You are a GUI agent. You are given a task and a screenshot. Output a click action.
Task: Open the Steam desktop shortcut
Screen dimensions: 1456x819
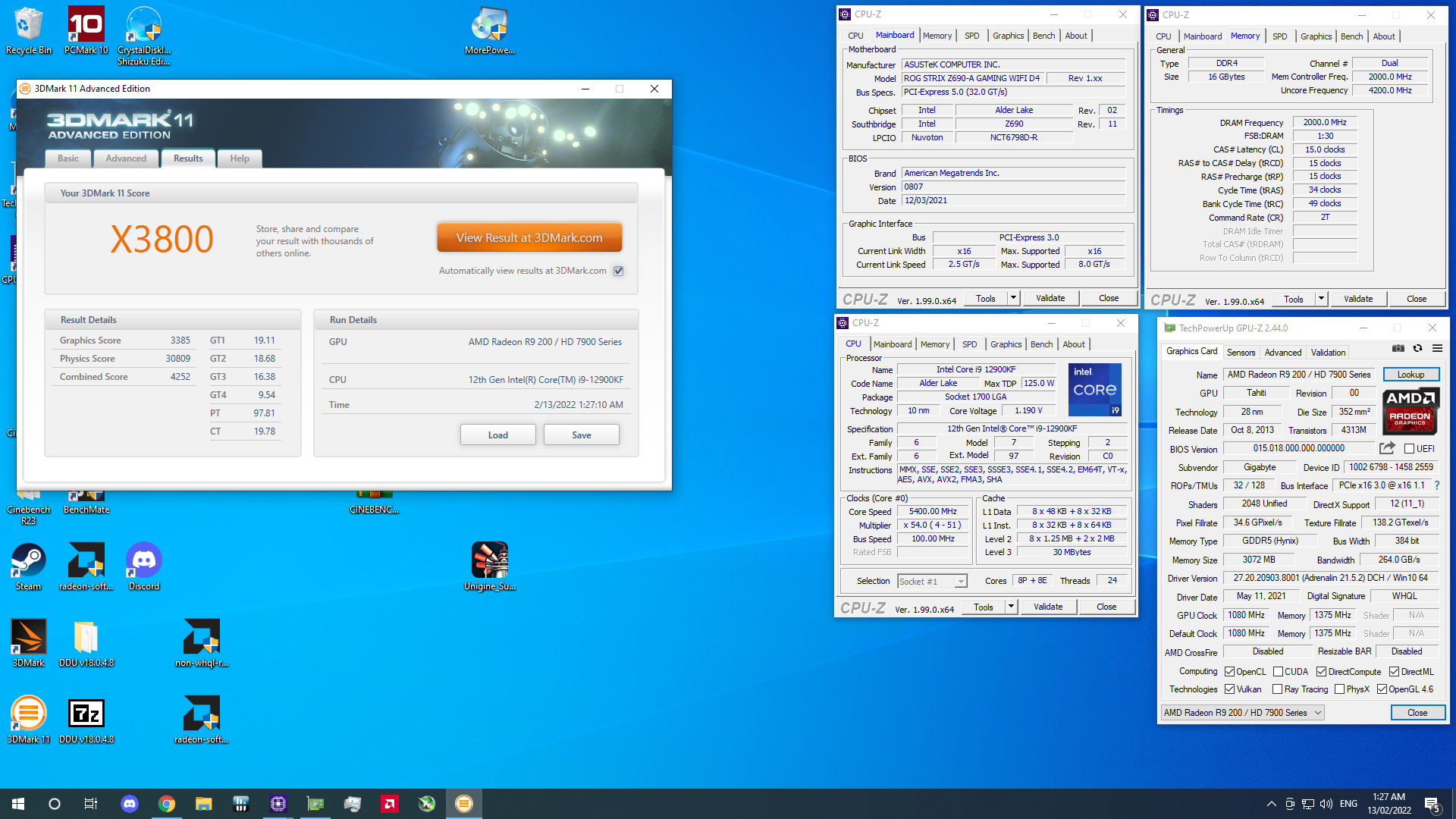pos(29,566)
